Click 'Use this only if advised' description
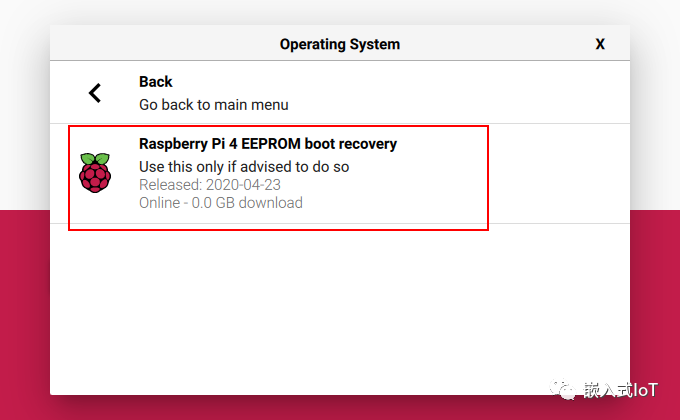Viewport: 680px width, 420px height. pyautogui.click(x=243, y=166)
